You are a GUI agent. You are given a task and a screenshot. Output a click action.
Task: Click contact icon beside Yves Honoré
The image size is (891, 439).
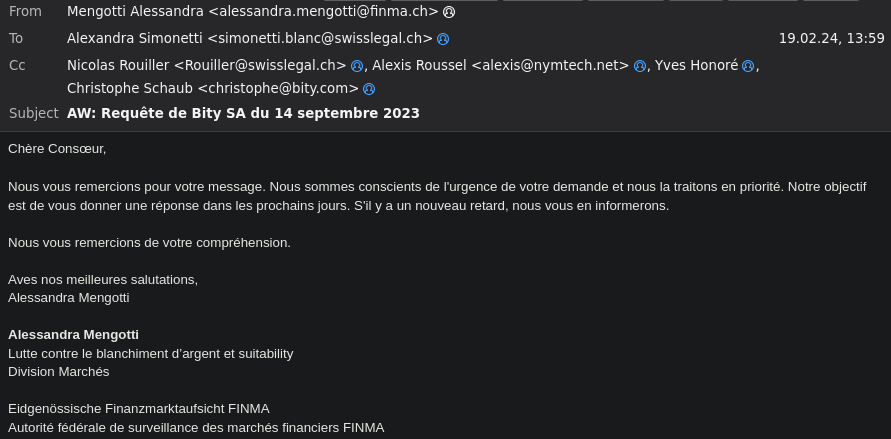coord(748,66)
